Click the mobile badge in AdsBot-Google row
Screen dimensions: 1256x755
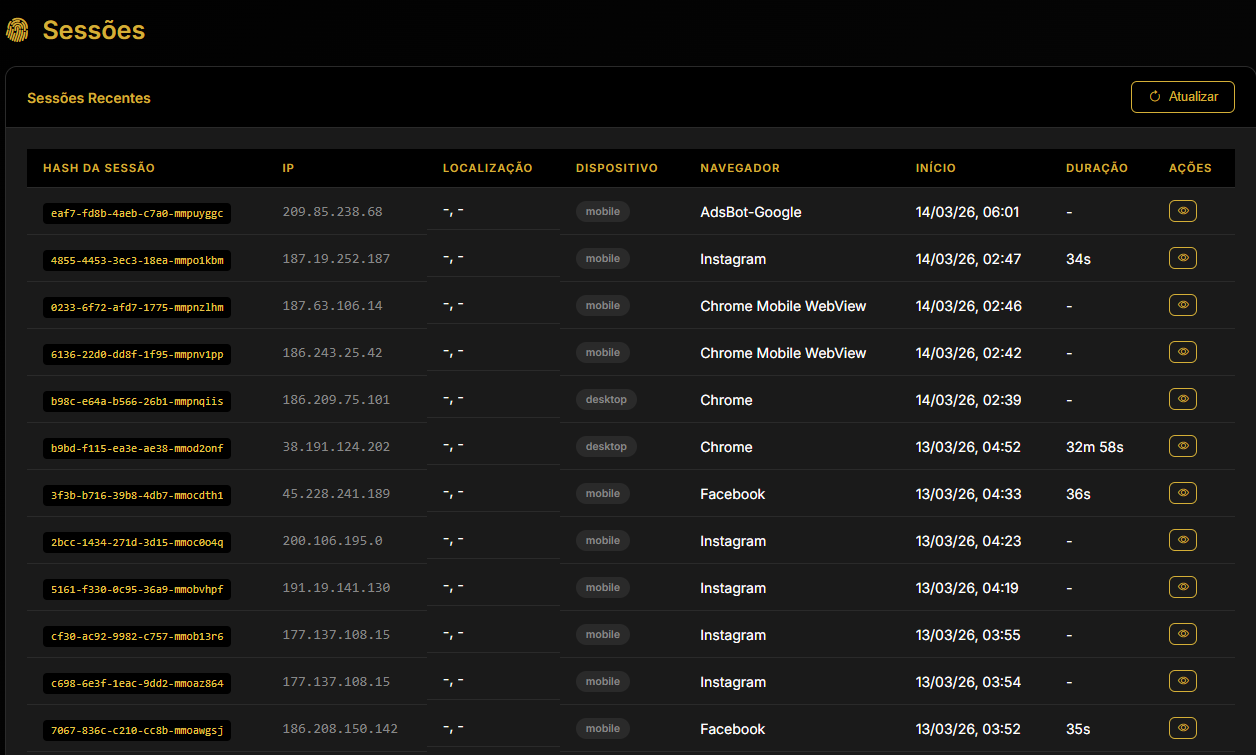click(x=602, y=211)
